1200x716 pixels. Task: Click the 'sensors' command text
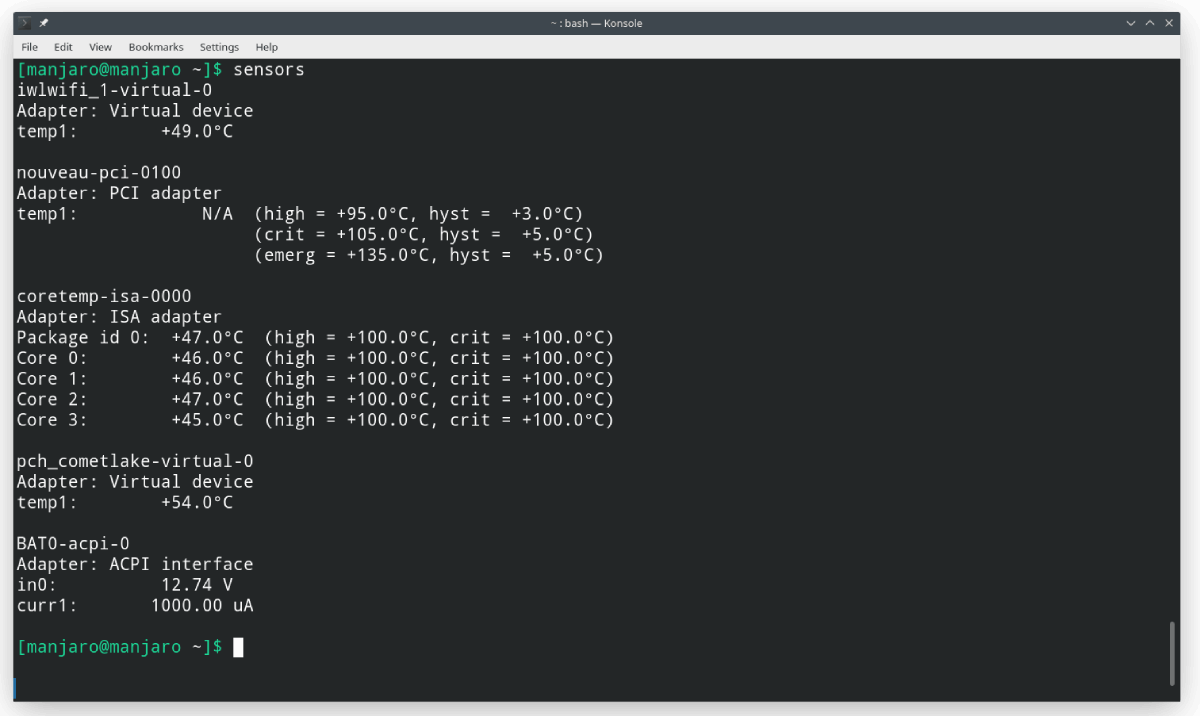tap(268, 69)
